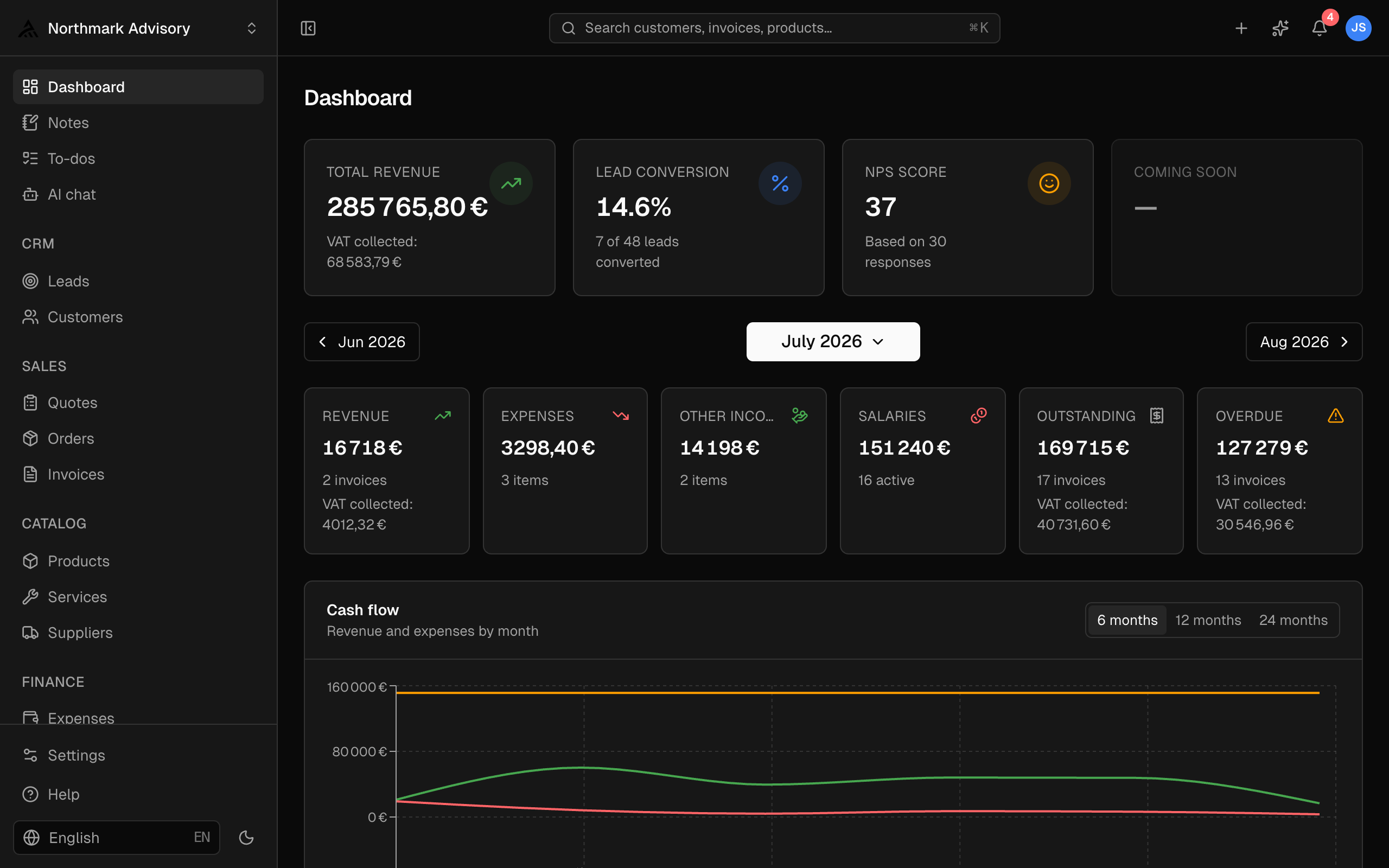Switch cash flow to 12 months
Viewport: 1389px width, 868px height.
(x=1208, y=620)
